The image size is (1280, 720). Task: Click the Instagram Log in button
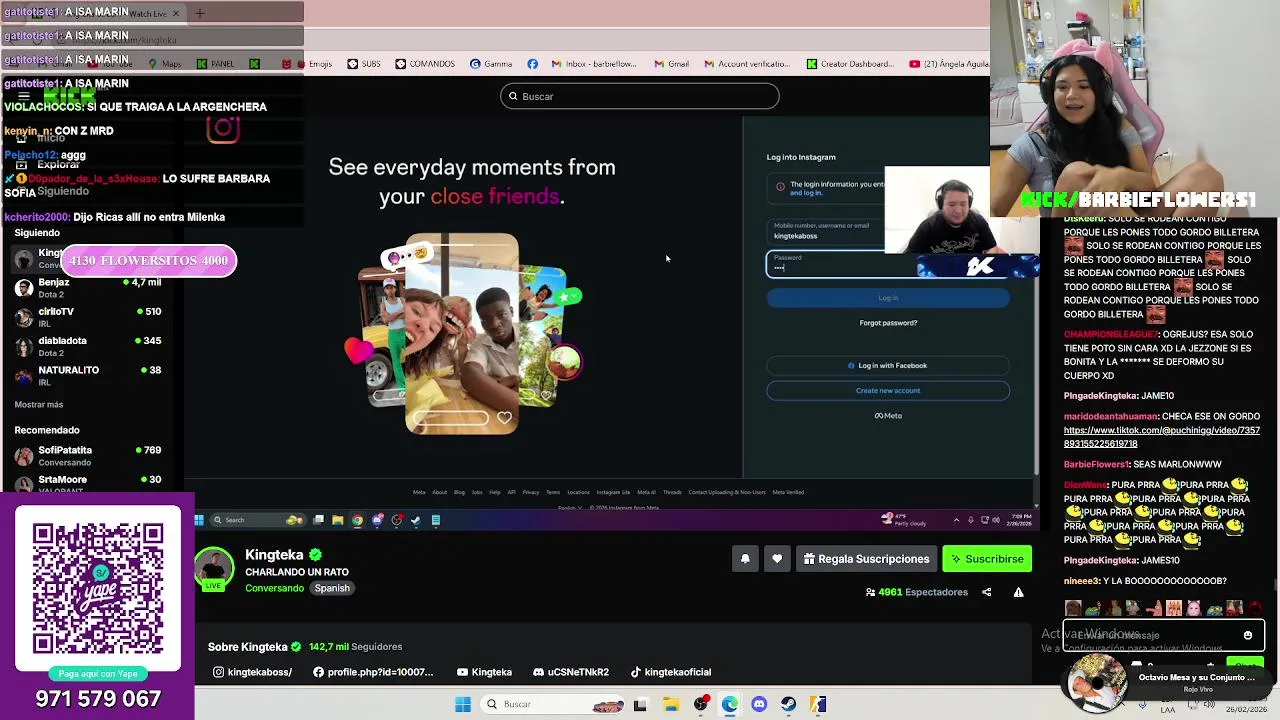pyautogui.click(x=888, y=298)
